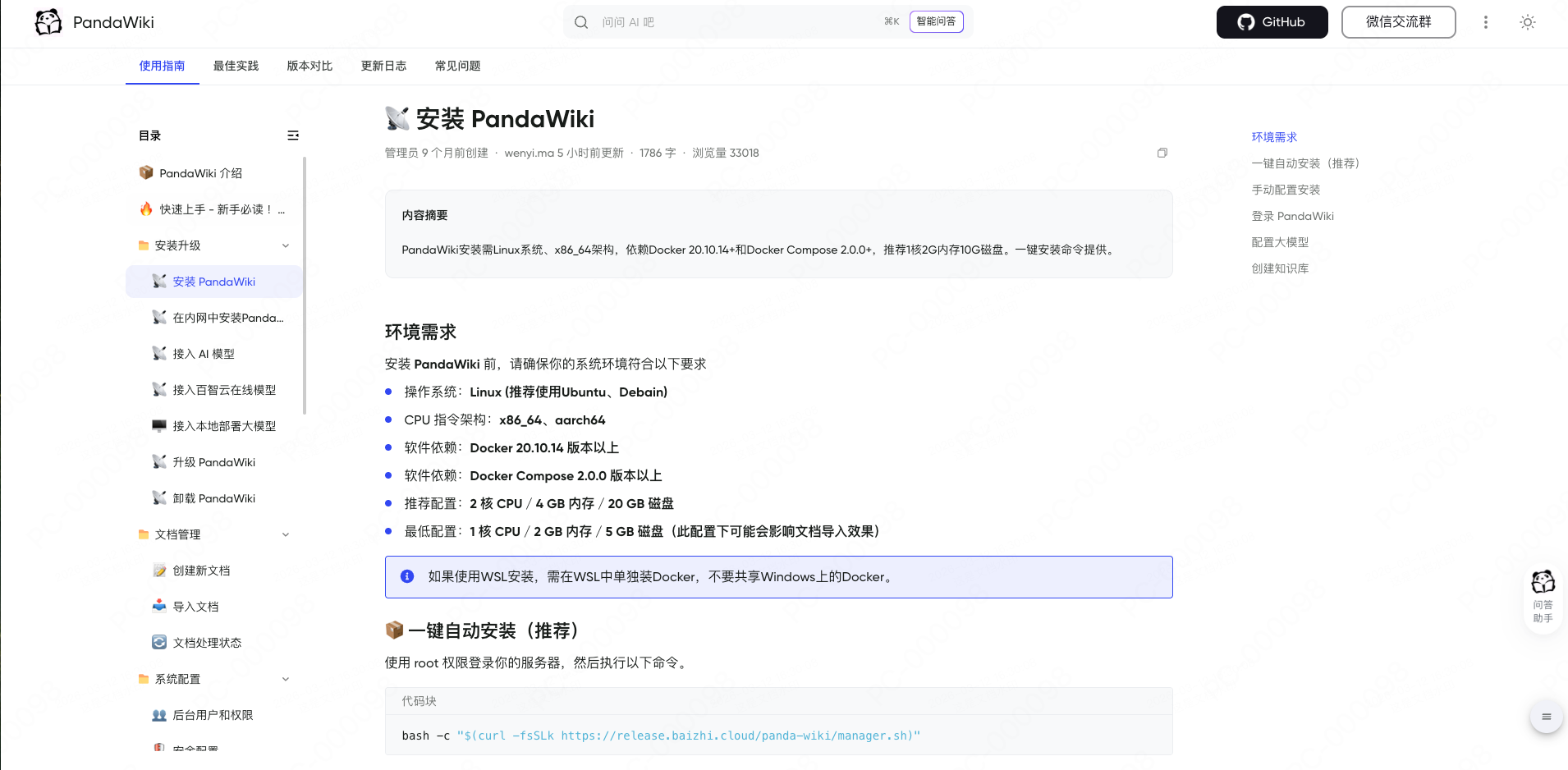The width and height of the screenshot is (1568, 770).
Task: Open 卸载 PandaWiki sidebar entry
Action: (x=214, y=498)
